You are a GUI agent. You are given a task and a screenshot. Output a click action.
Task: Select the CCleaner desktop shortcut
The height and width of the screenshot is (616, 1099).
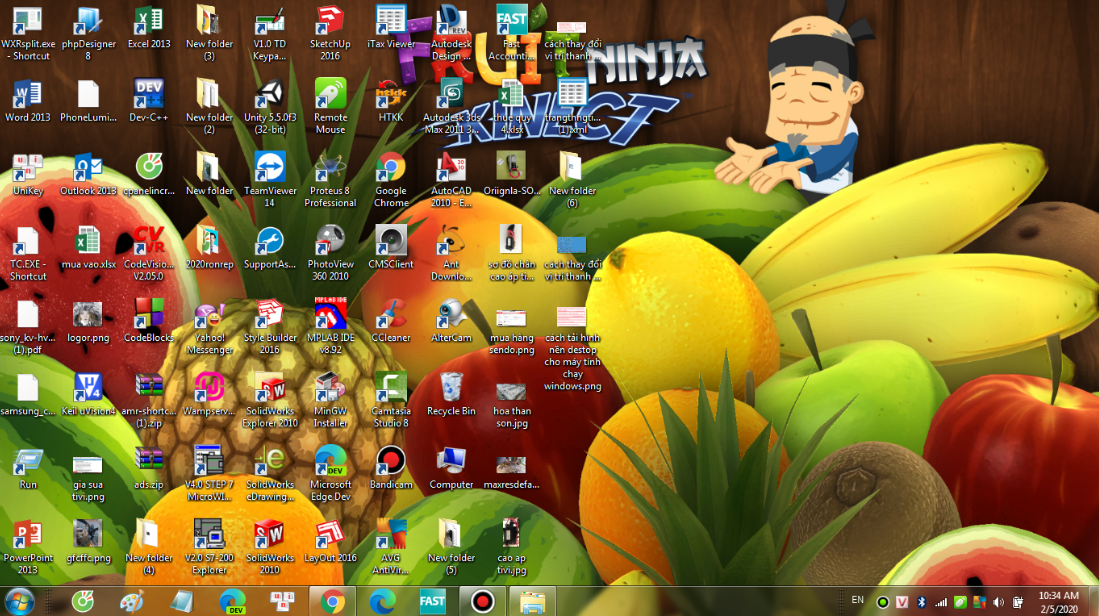(390, 315)
